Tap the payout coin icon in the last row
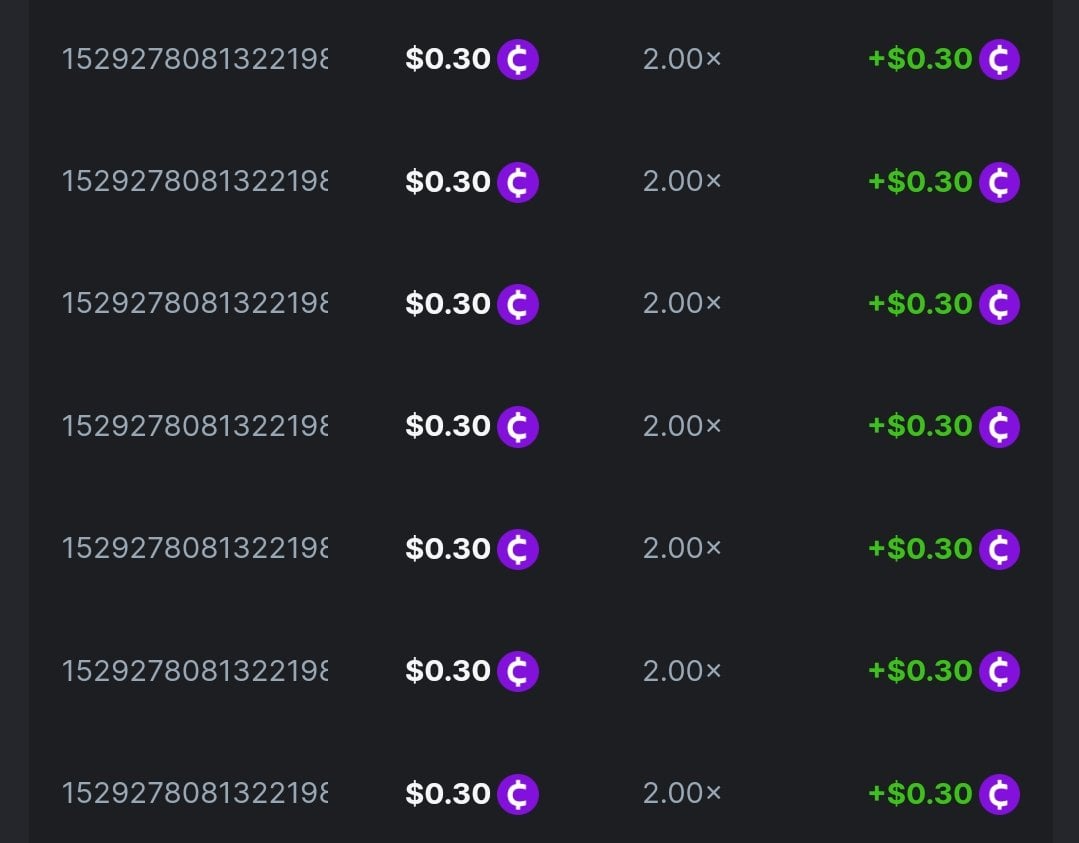 point(999,794)
